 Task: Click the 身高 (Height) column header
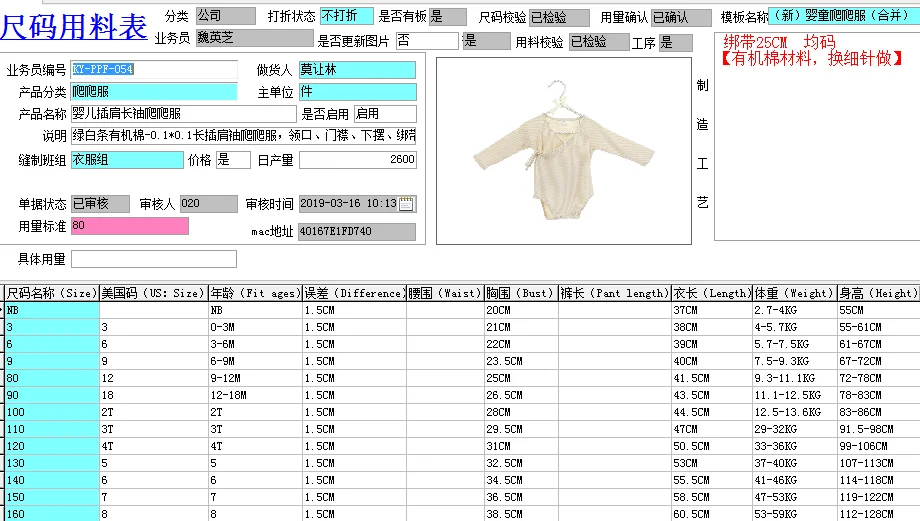878,293
